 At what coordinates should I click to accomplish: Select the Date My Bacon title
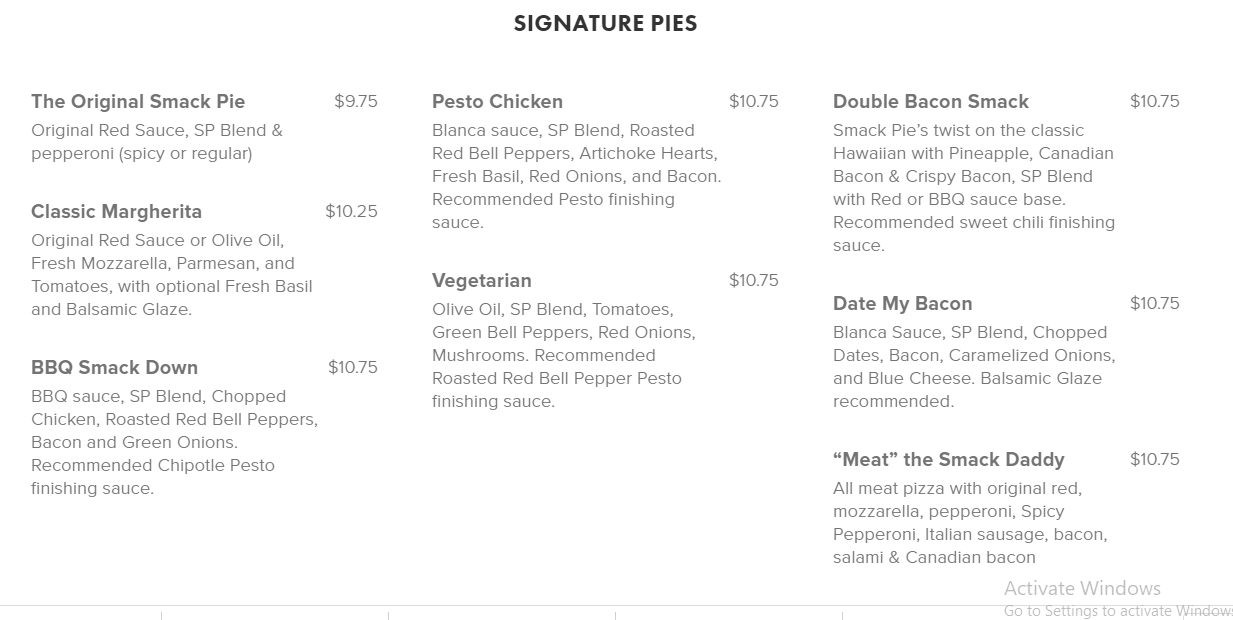point(902,303)
